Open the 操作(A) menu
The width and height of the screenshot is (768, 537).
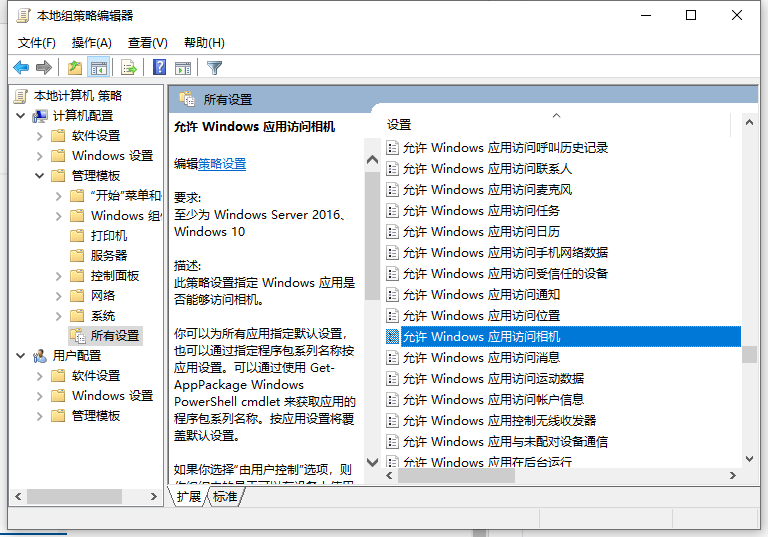point(92,43)
